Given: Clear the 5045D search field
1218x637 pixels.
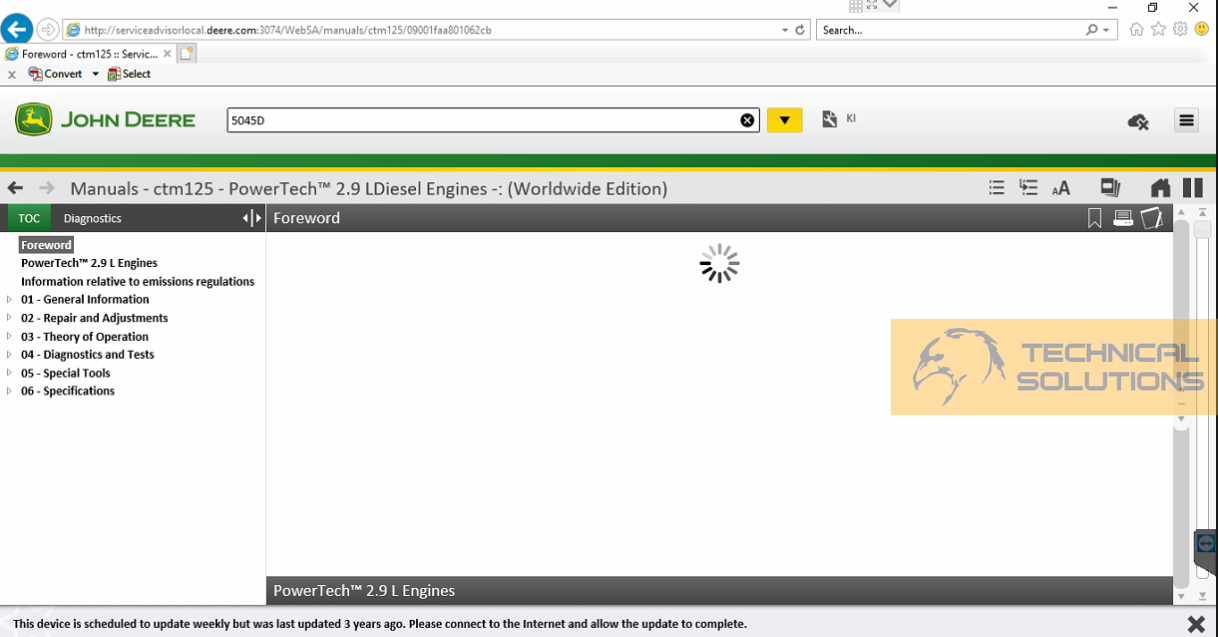Looking at the screenshot, I should pos(747,121).
